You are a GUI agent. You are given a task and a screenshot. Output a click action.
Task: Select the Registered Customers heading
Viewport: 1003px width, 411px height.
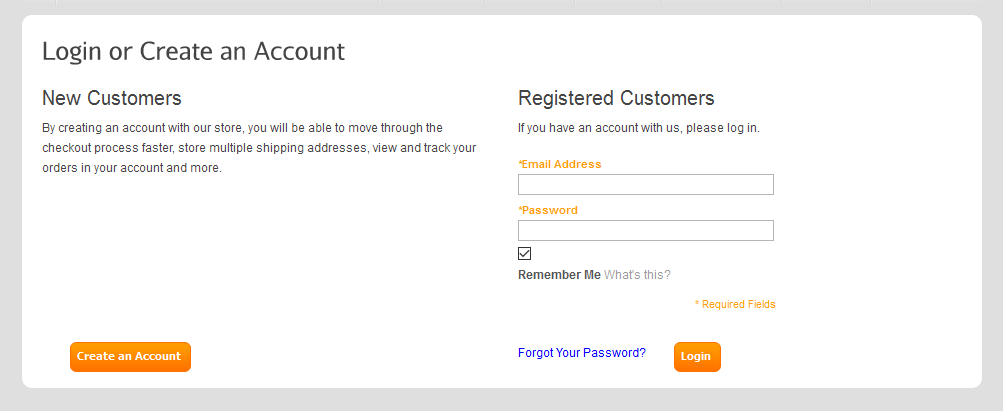click(616, 98)
